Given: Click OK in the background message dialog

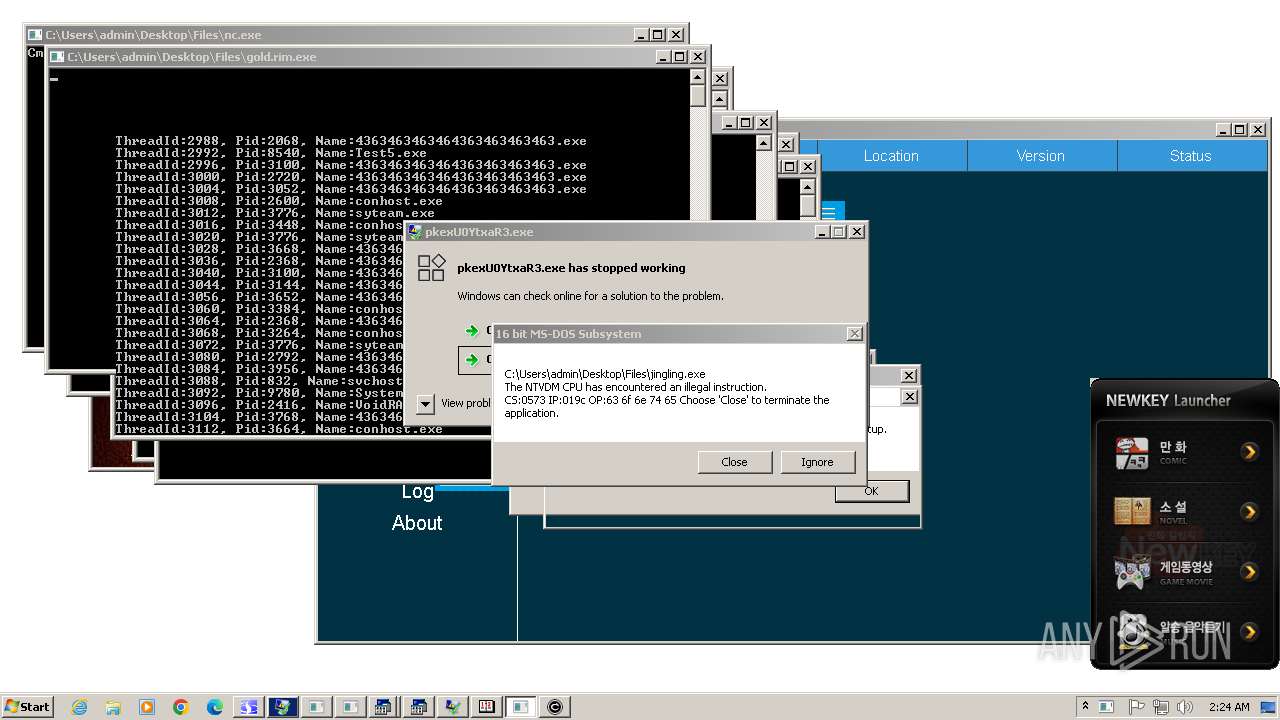Looking at the screenshot, I should click(x=871, y=491).
